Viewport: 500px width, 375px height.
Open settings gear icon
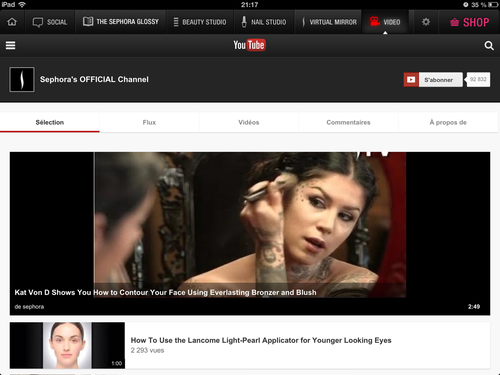pos(426,22)
